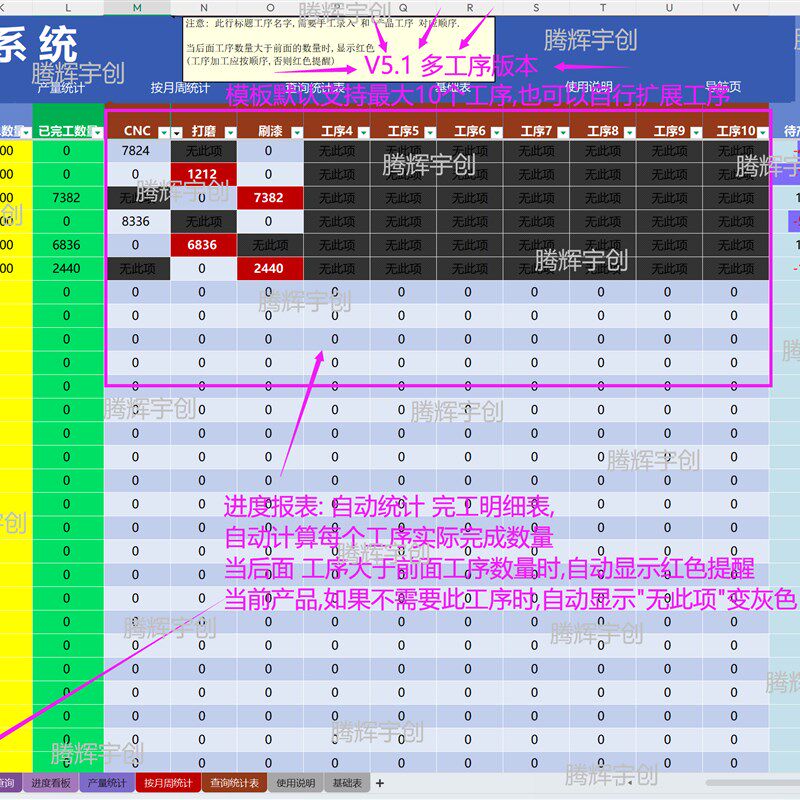
Task: Open the 工序6 column filter dropdown
Action: click(496, 133)
